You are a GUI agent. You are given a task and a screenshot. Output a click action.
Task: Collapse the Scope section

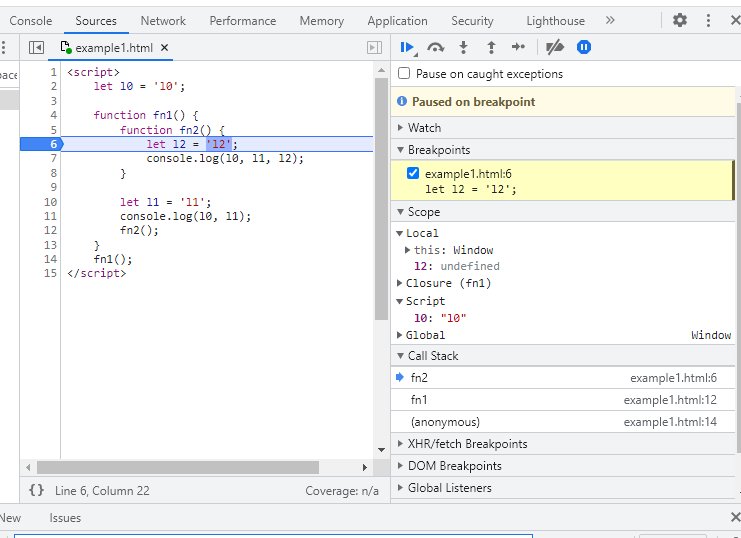(400, 212)
